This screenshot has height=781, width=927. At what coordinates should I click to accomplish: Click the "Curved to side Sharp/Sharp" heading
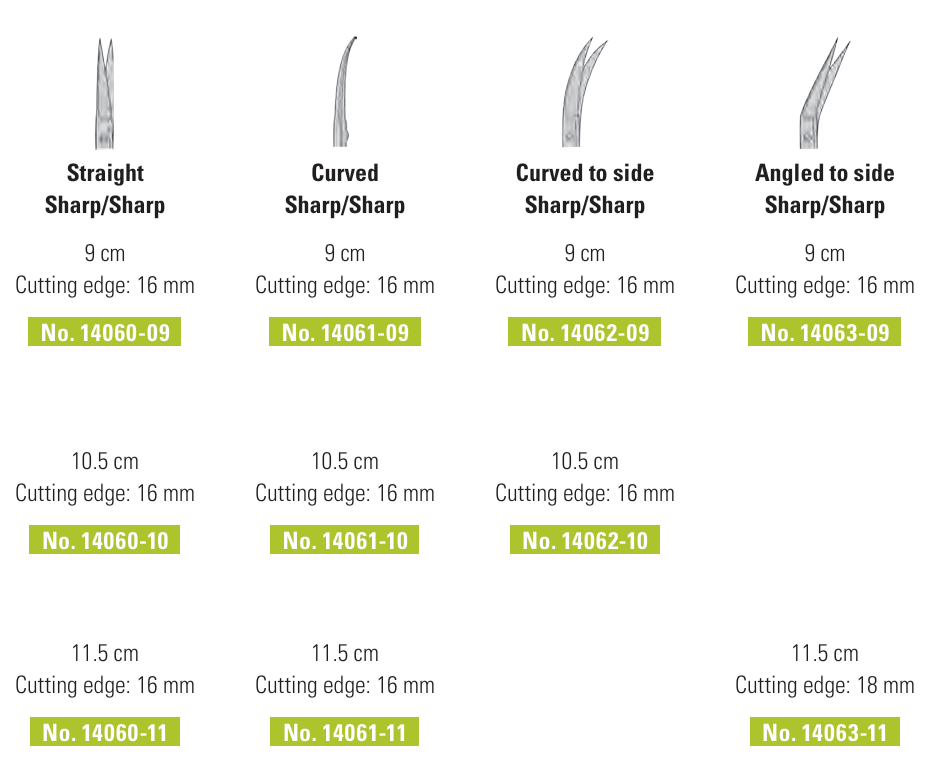[x=585, y=189]
